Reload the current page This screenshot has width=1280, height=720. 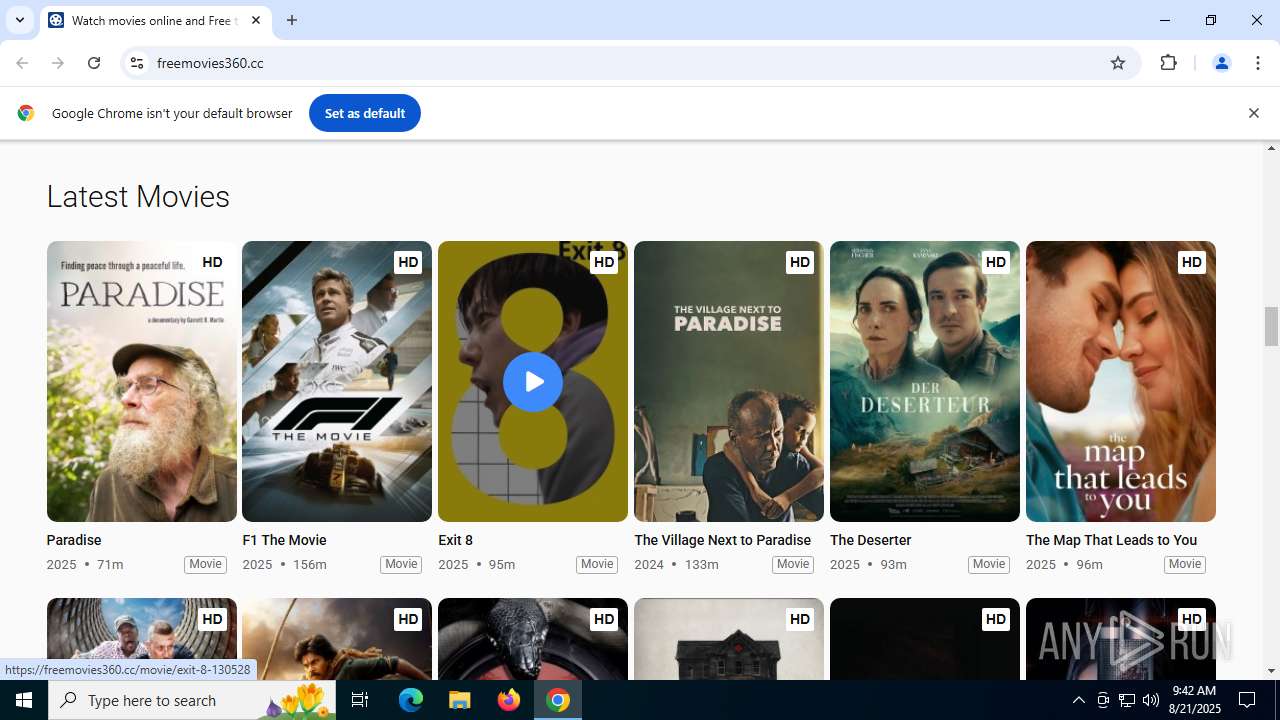point(94,63)
